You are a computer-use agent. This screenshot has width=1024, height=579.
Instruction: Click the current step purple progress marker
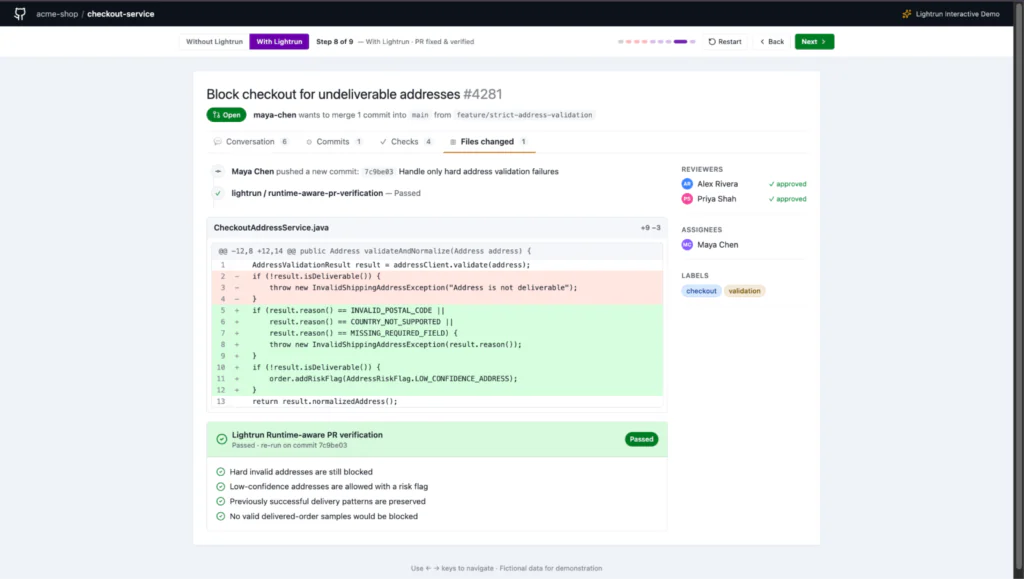[x=680, y=42]
